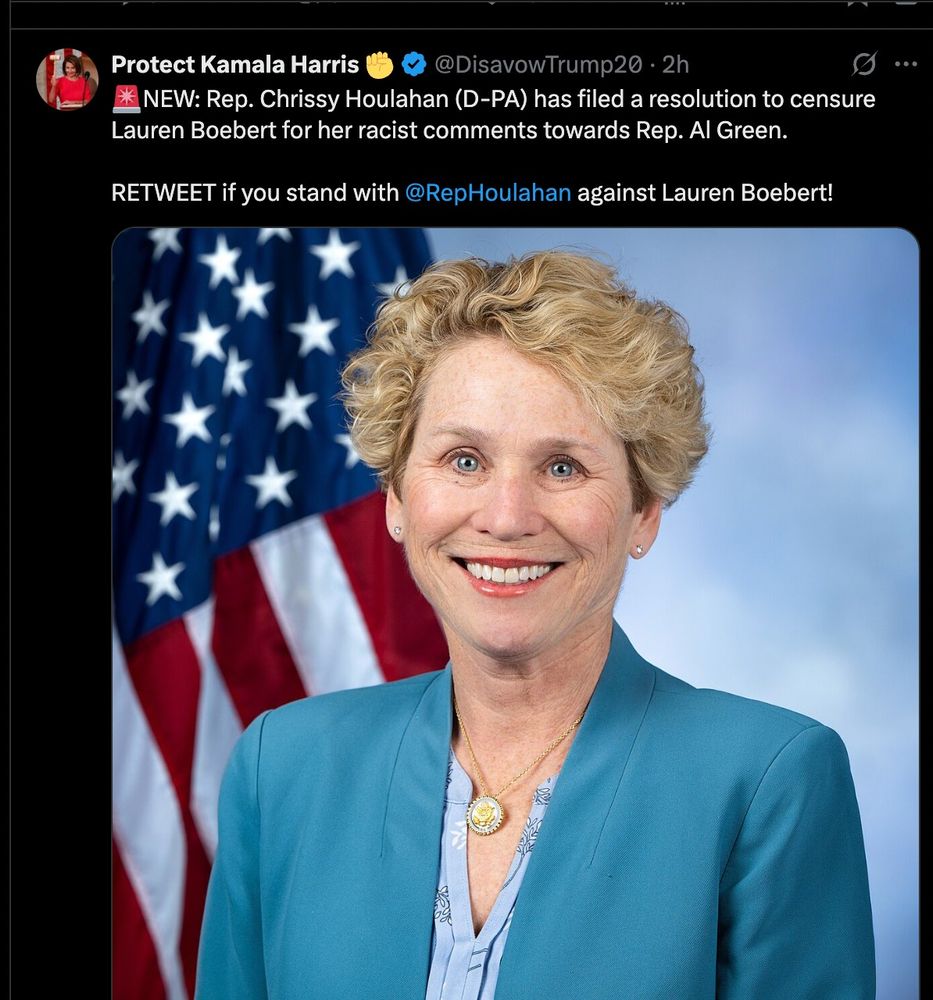Click the gold pendant necklace in the photo
The image size is (933, 1000).
pos(486,814)
